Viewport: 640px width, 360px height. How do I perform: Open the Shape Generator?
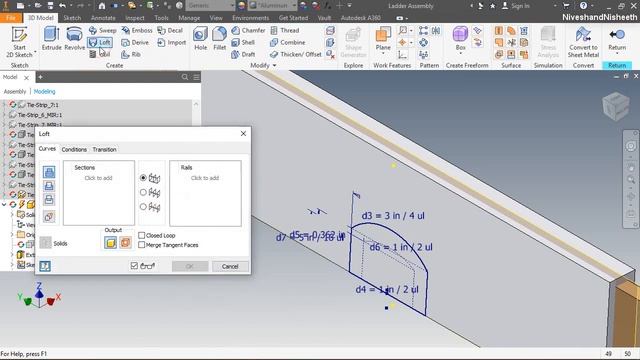353,43
